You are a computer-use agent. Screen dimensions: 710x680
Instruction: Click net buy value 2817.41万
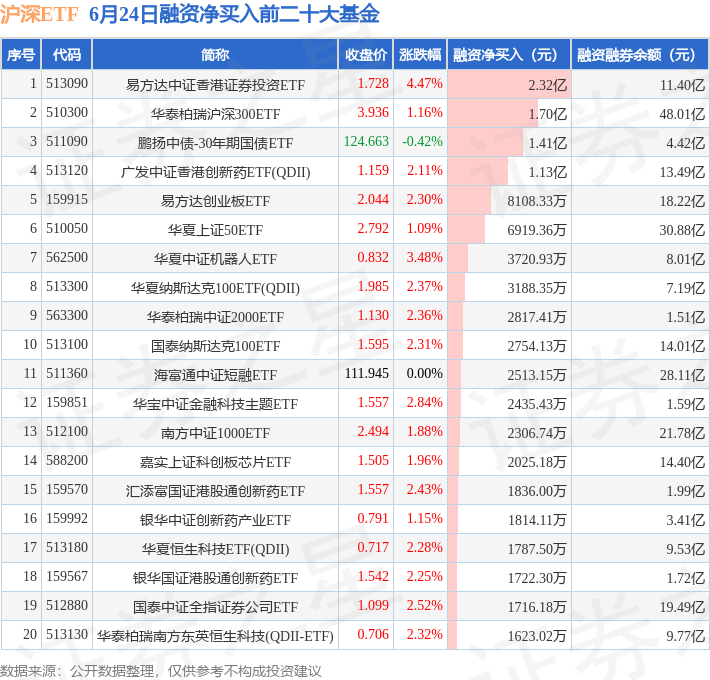(x=537, y=316)
